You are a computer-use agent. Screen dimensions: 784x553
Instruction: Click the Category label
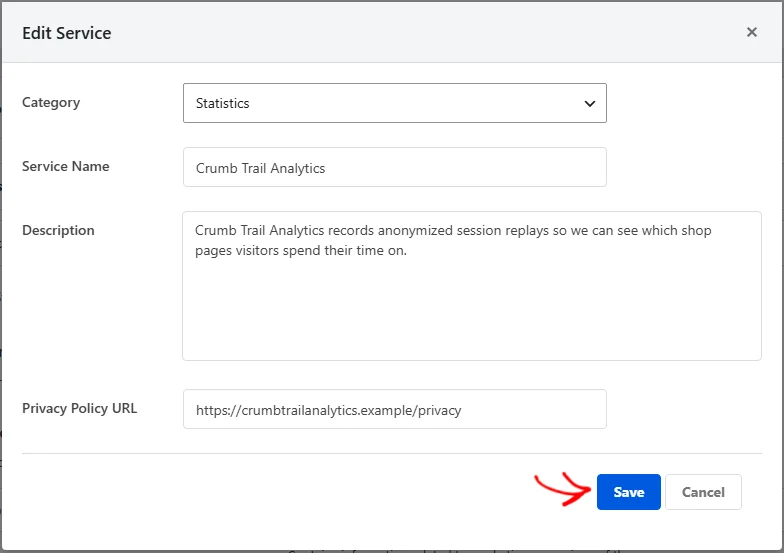[x=51, y=102]
